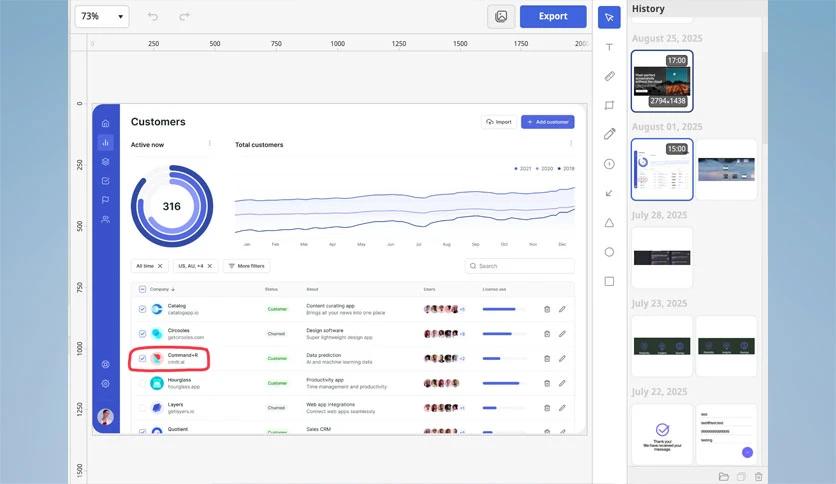Viewport: 836px width, 484px height.
Task: Select the Crop tool
Action: tap(609, 105)
